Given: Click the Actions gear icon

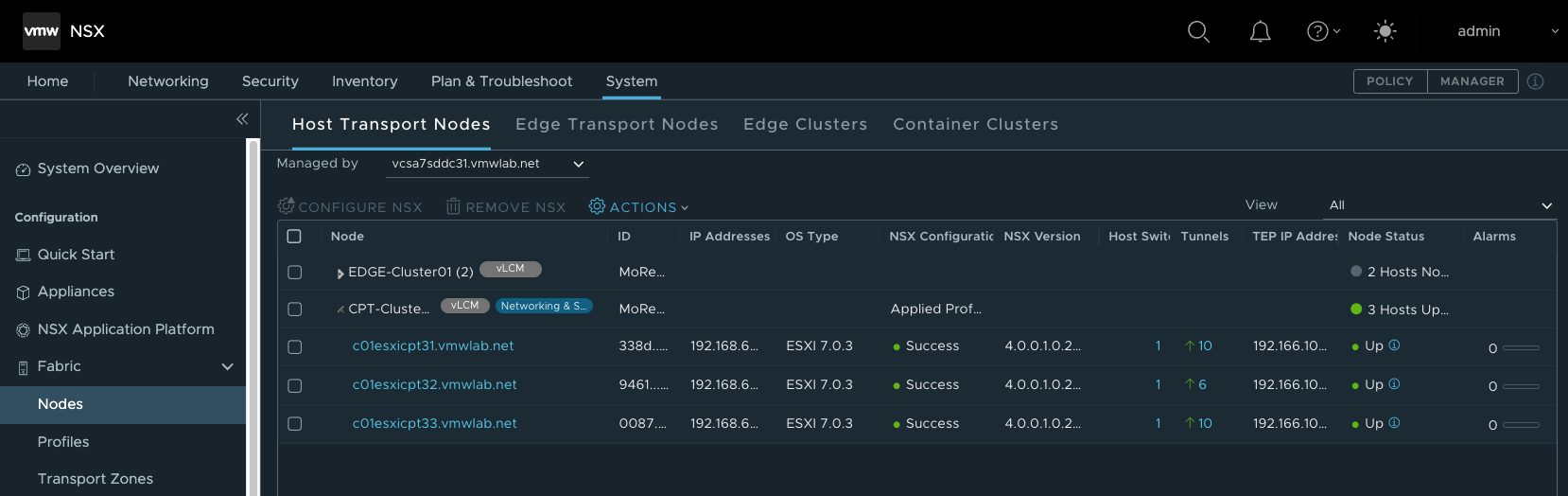Looking at the screenshot, I should coord(597,205).
